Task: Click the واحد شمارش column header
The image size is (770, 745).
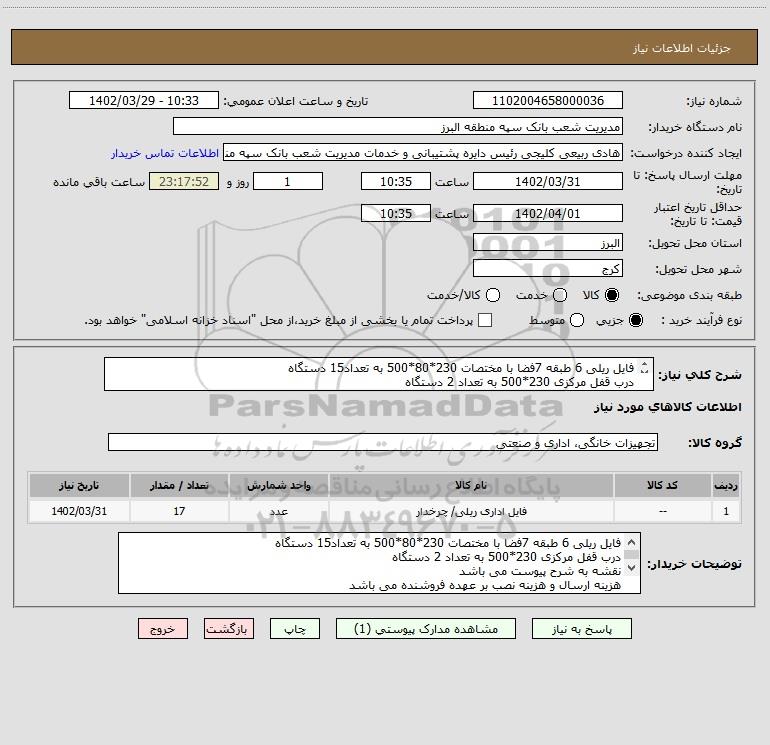Action: coord(278,485)
